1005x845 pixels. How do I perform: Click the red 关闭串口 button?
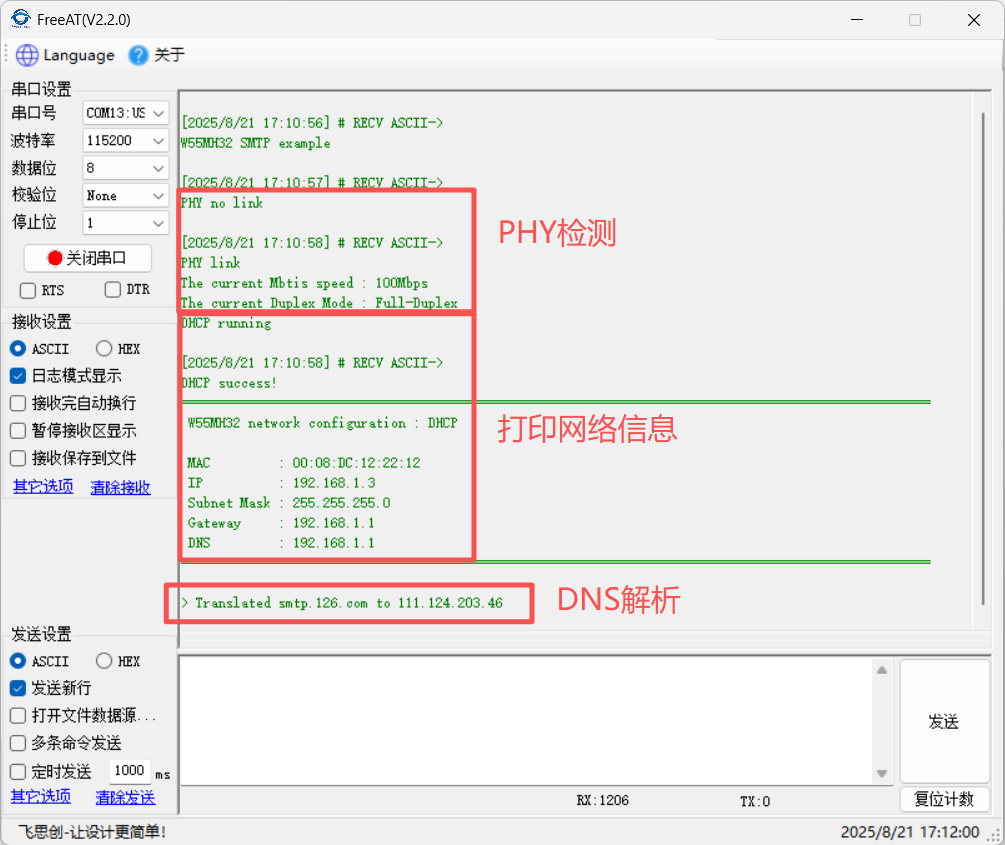point(88,258)
